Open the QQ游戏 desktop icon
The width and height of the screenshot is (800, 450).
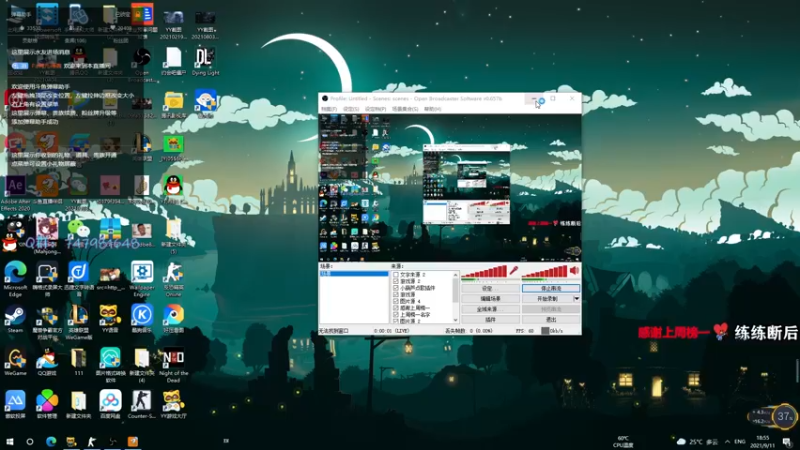pyautogui.click(x=47, y=362)
